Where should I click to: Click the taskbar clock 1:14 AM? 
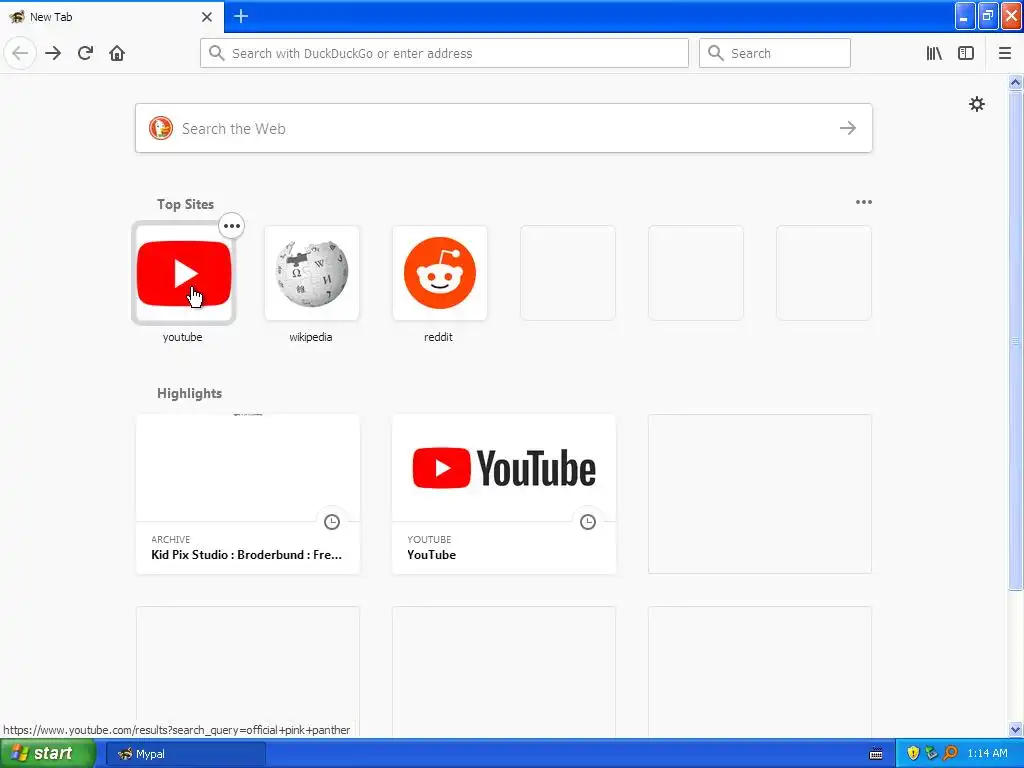[987, 753]
